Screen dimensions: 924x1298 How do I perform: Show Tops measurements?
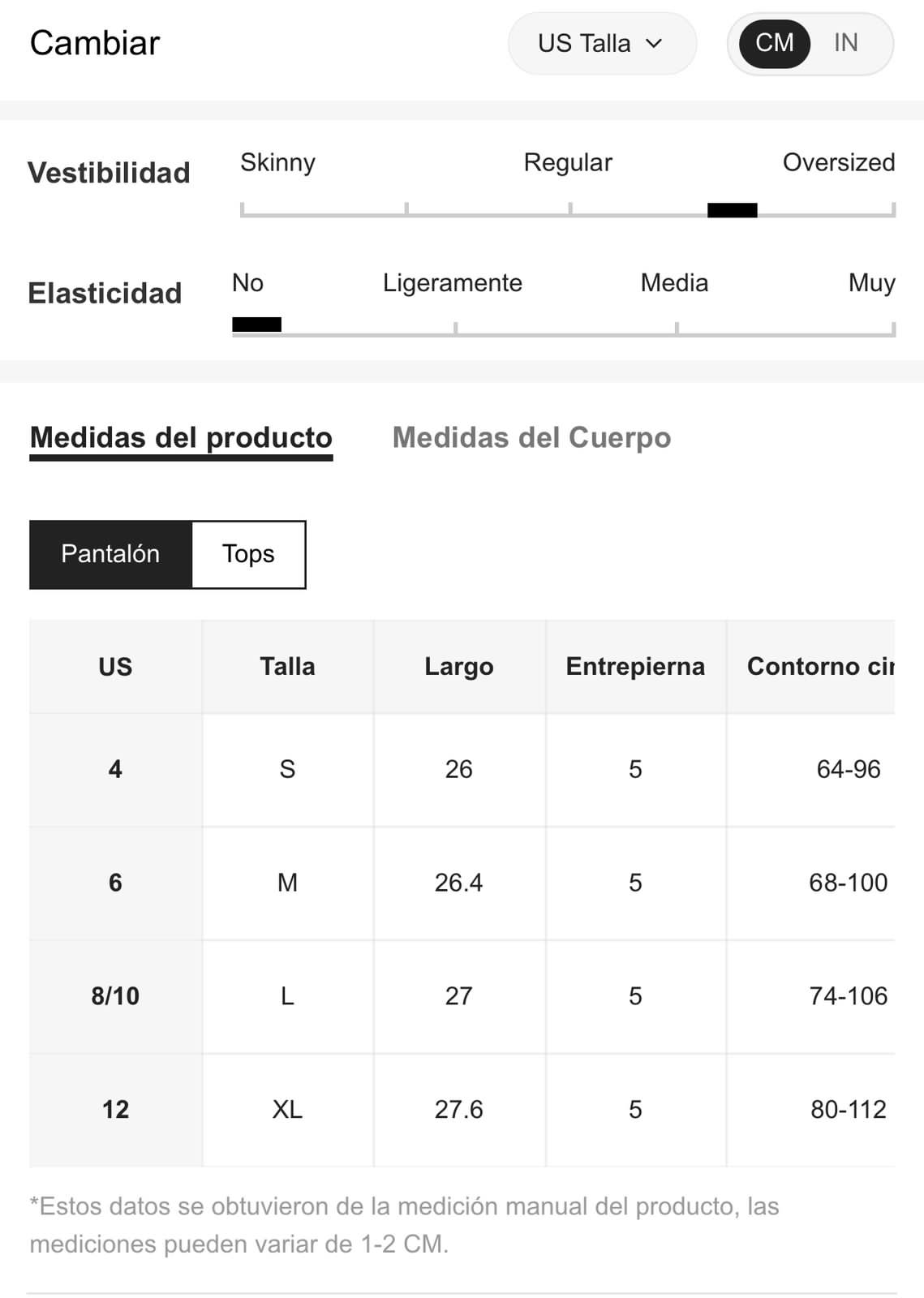(x=248, y=554)
